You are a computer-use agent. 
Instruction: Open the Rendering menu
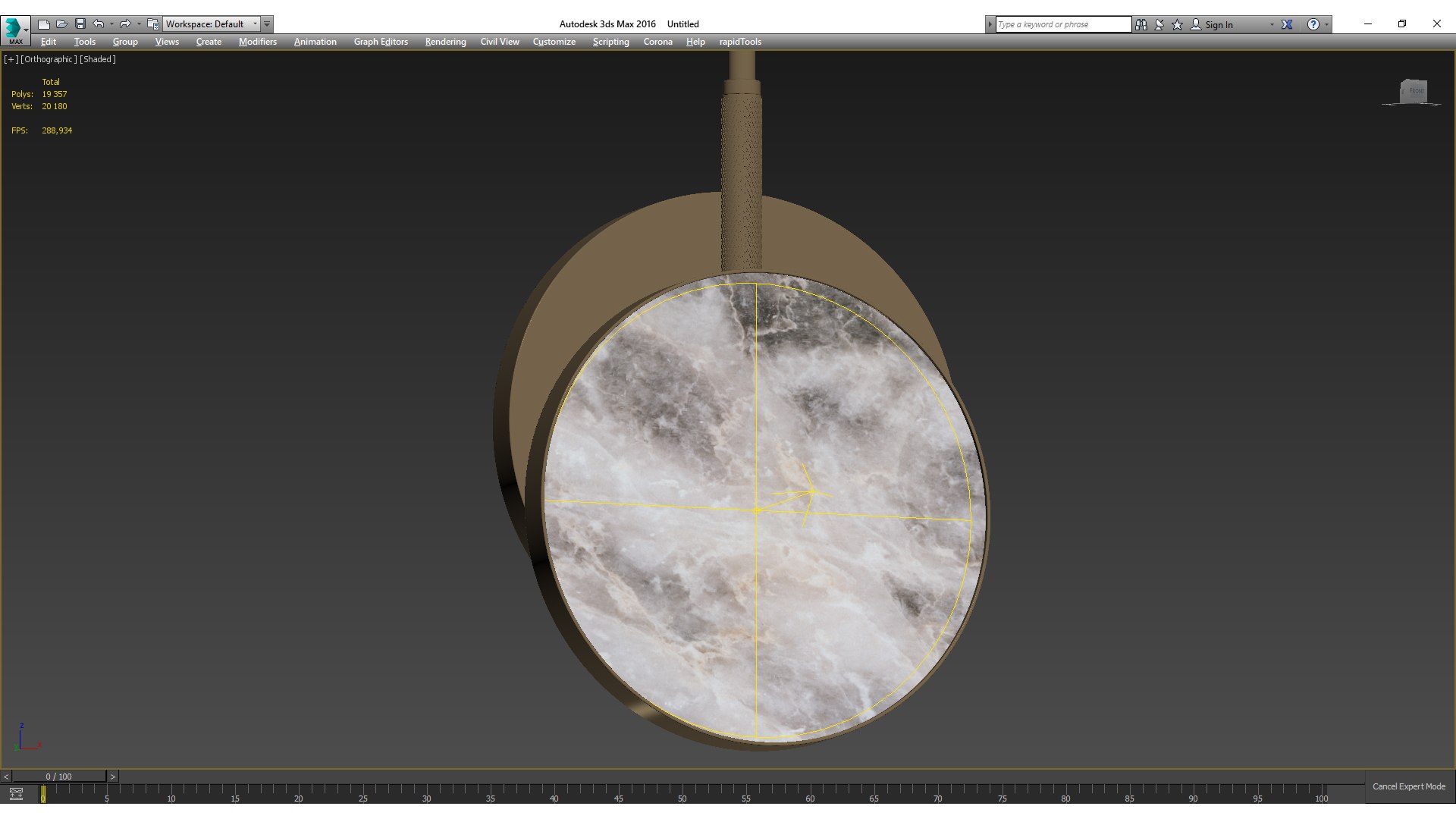(x=445, y=42)
